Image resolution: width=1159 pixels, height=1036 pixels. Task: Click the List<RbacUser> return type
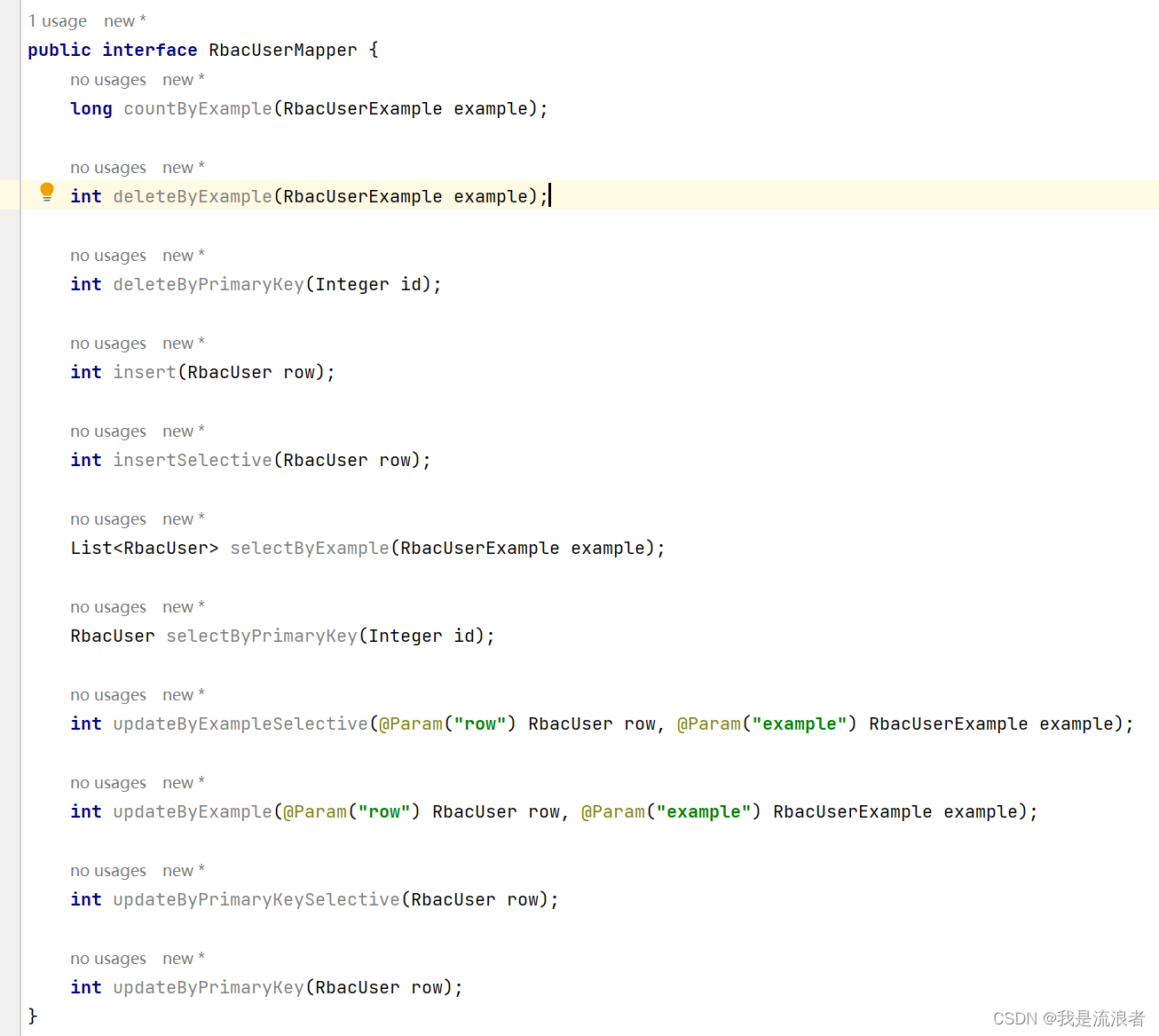(145, 548)
